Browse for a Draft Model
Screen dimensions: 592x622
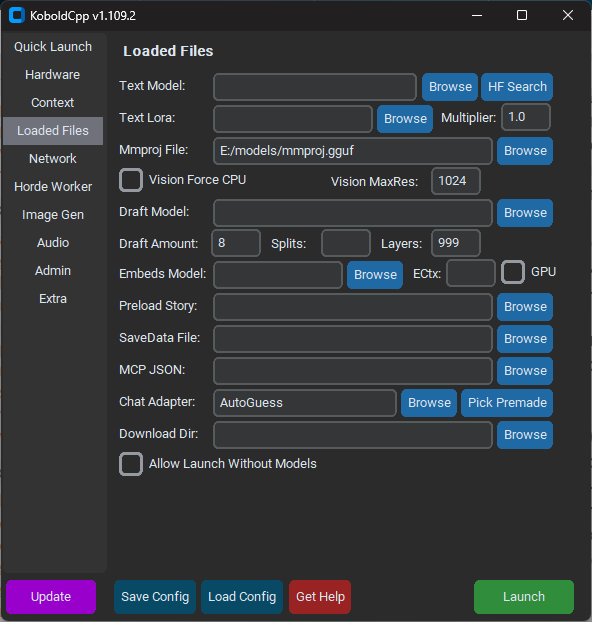[525, 213]
